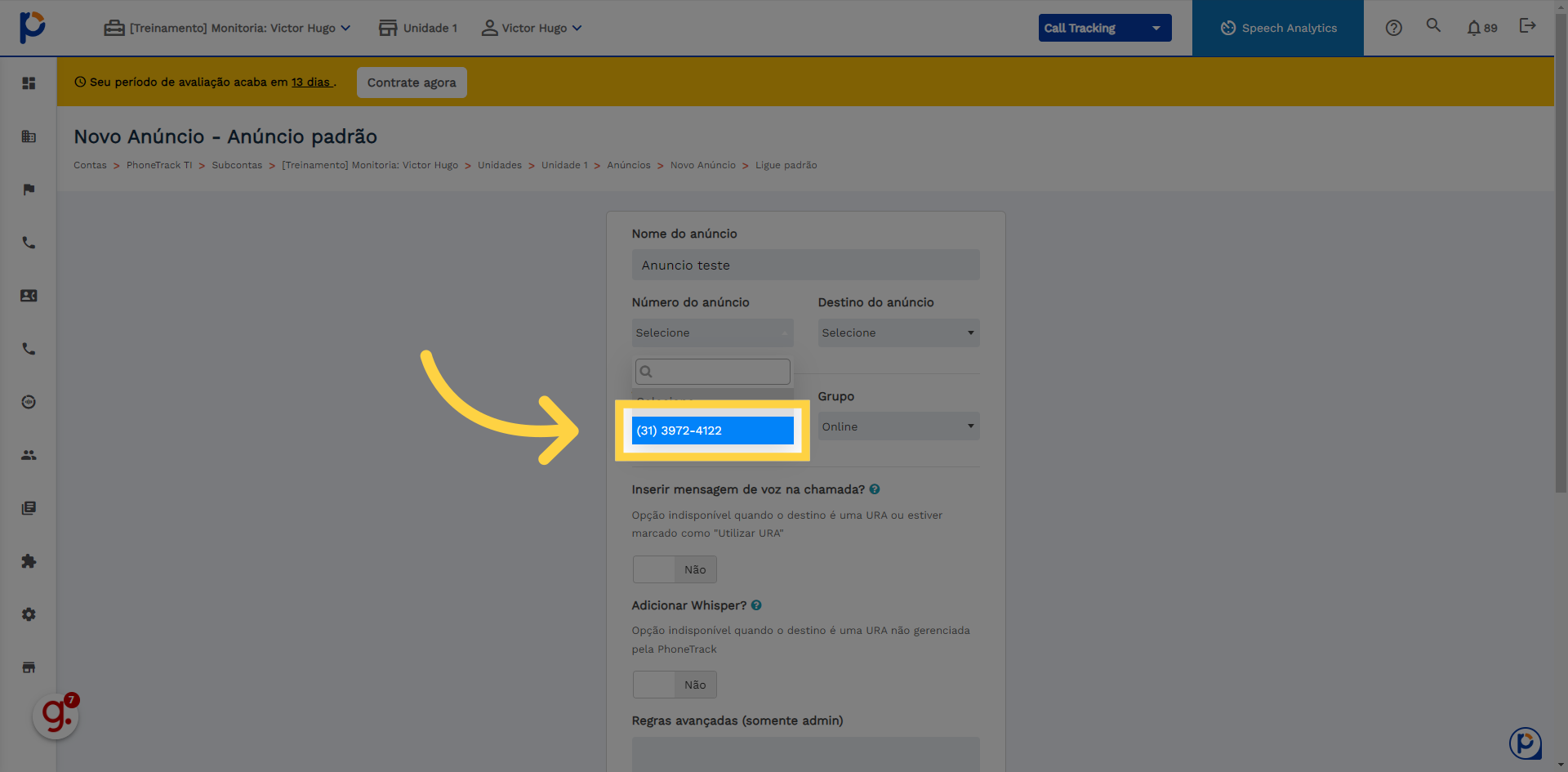Screen dimensions: 1568x772
Task: Toggle the voice message Não switch
Action: [675, 569]
